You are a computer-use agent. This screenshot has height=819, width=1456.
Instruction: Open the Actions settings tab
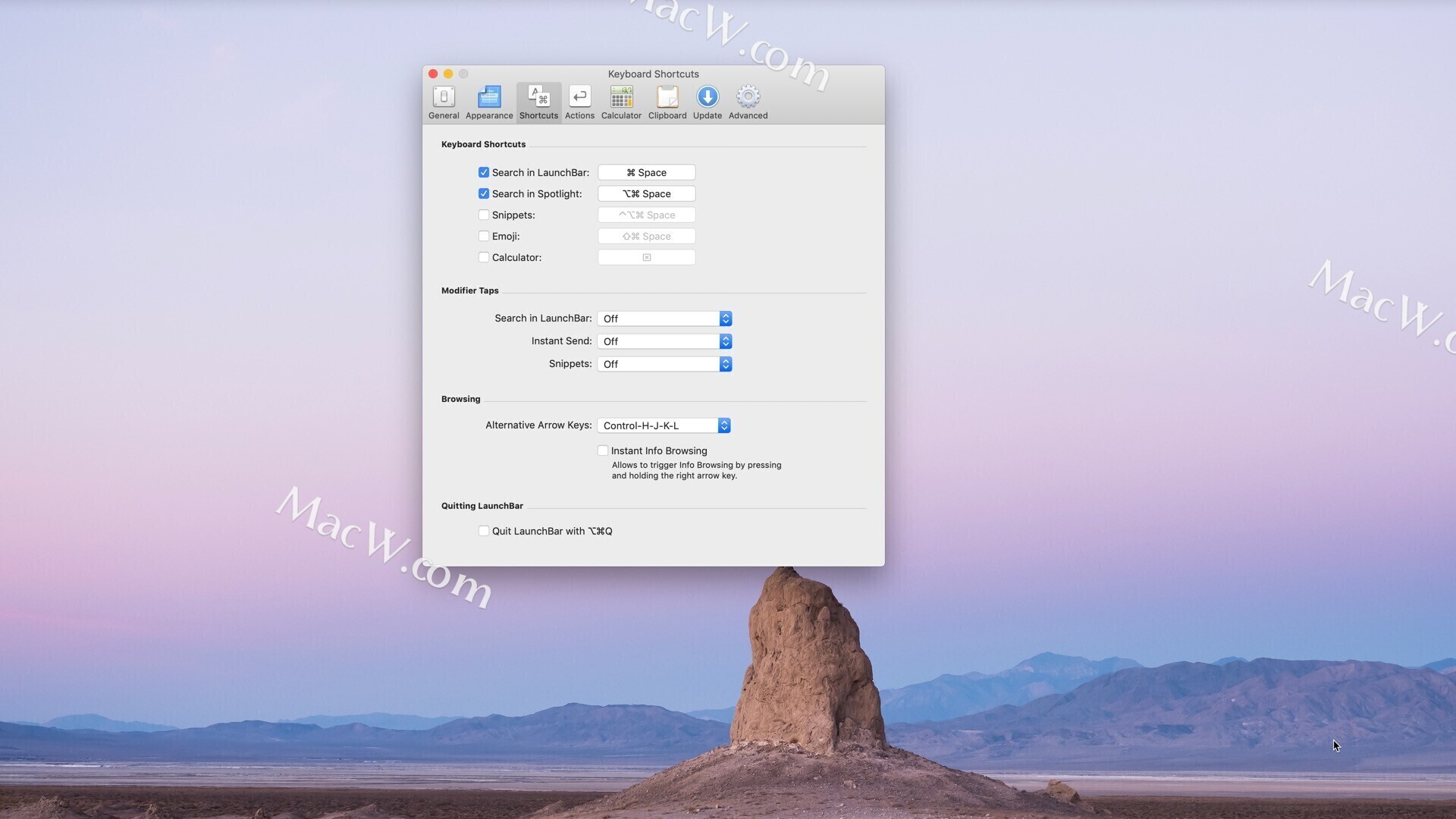pyautogui.click(x=579, y=100)
